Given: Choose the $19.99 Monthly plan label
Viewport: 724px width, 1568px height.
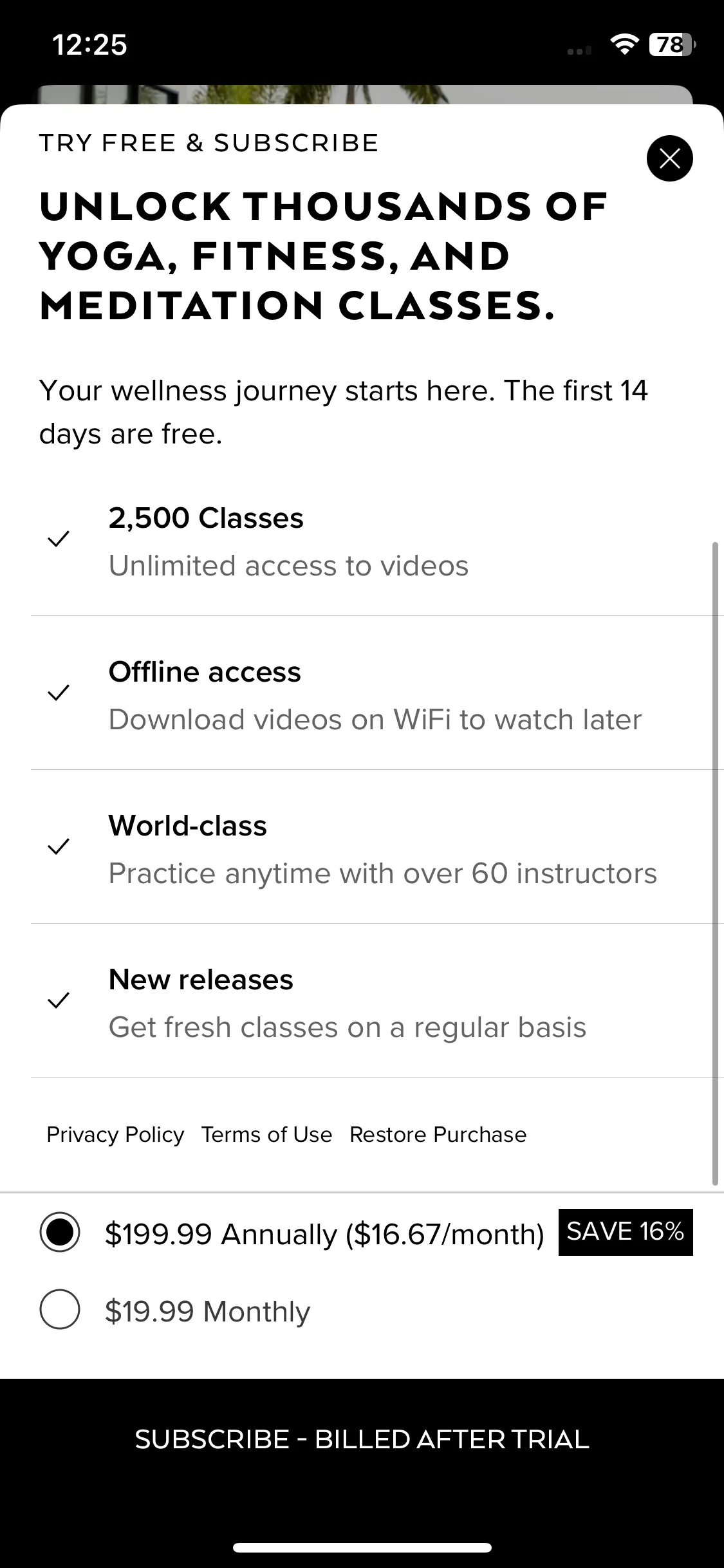Looking at the screenshot, I should pyautogui.click(x=207, y=1311).
